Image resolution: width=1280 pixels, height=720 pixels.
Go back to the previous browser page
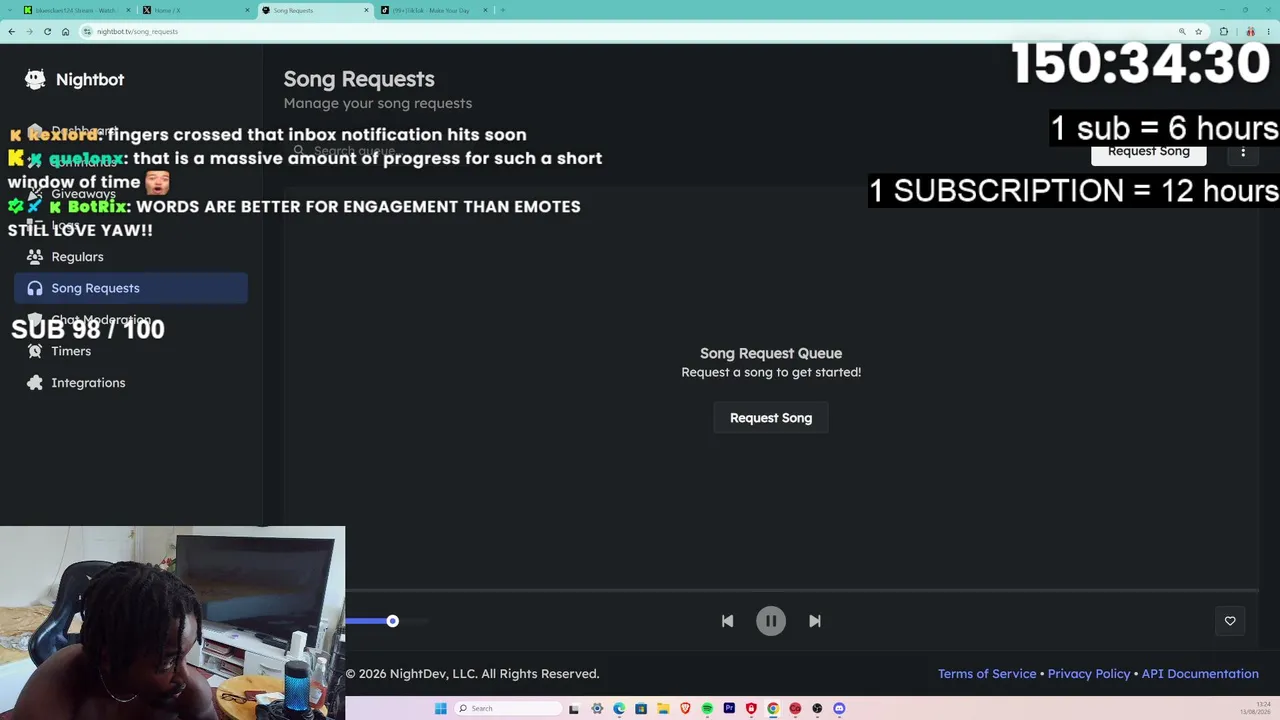pyautogui.click(x=11, y=31)
